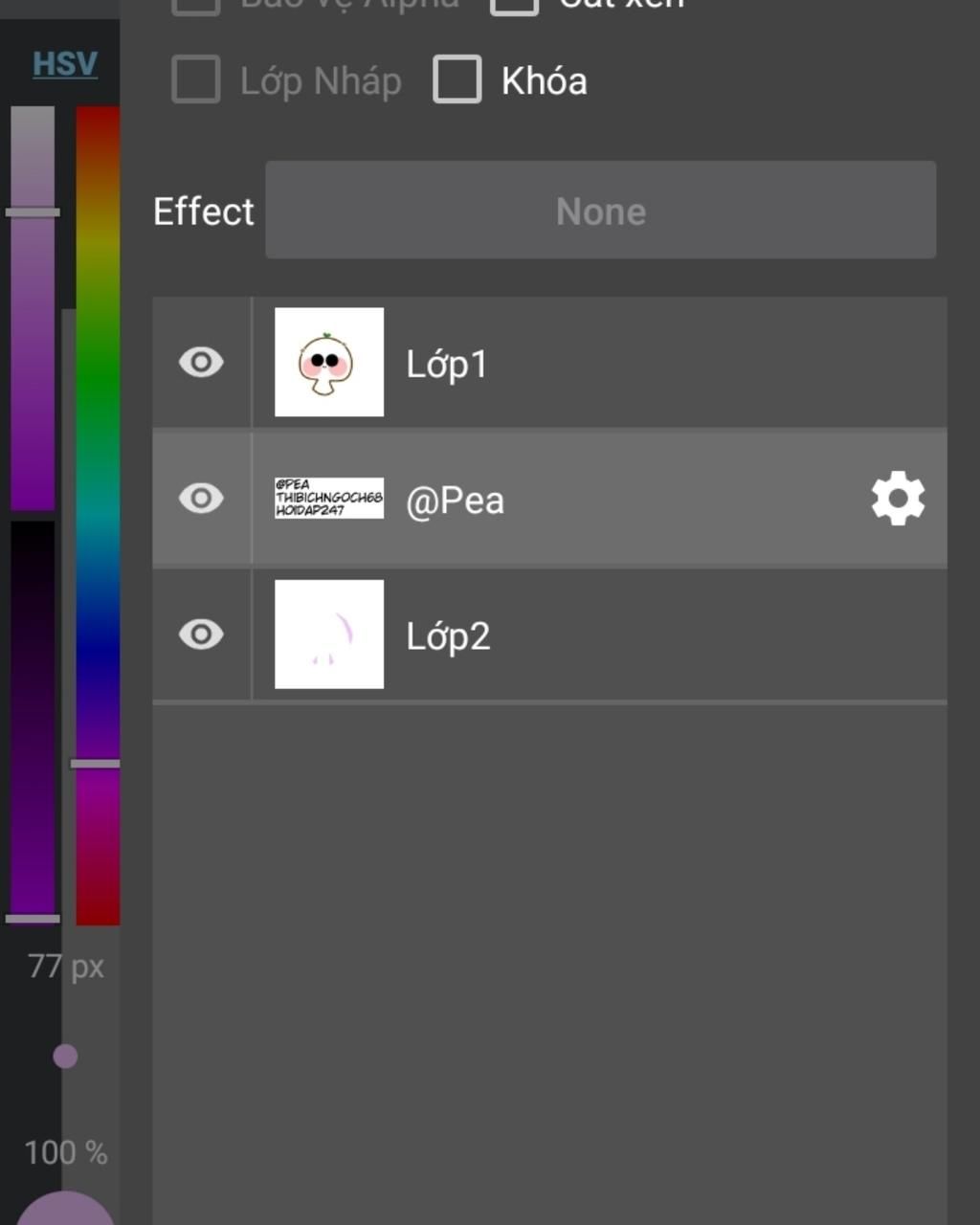
Task: Toggle visibility of @Pea layer
Action: (x=201, y=499)
